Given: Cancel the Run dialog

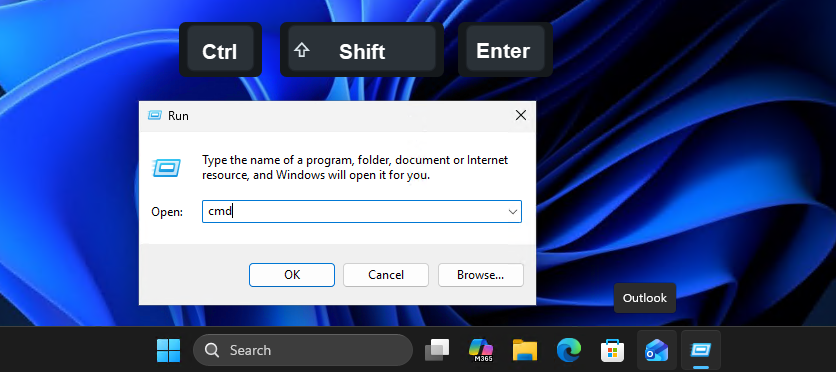Looking at the screenshot, I should pos(385,274).
